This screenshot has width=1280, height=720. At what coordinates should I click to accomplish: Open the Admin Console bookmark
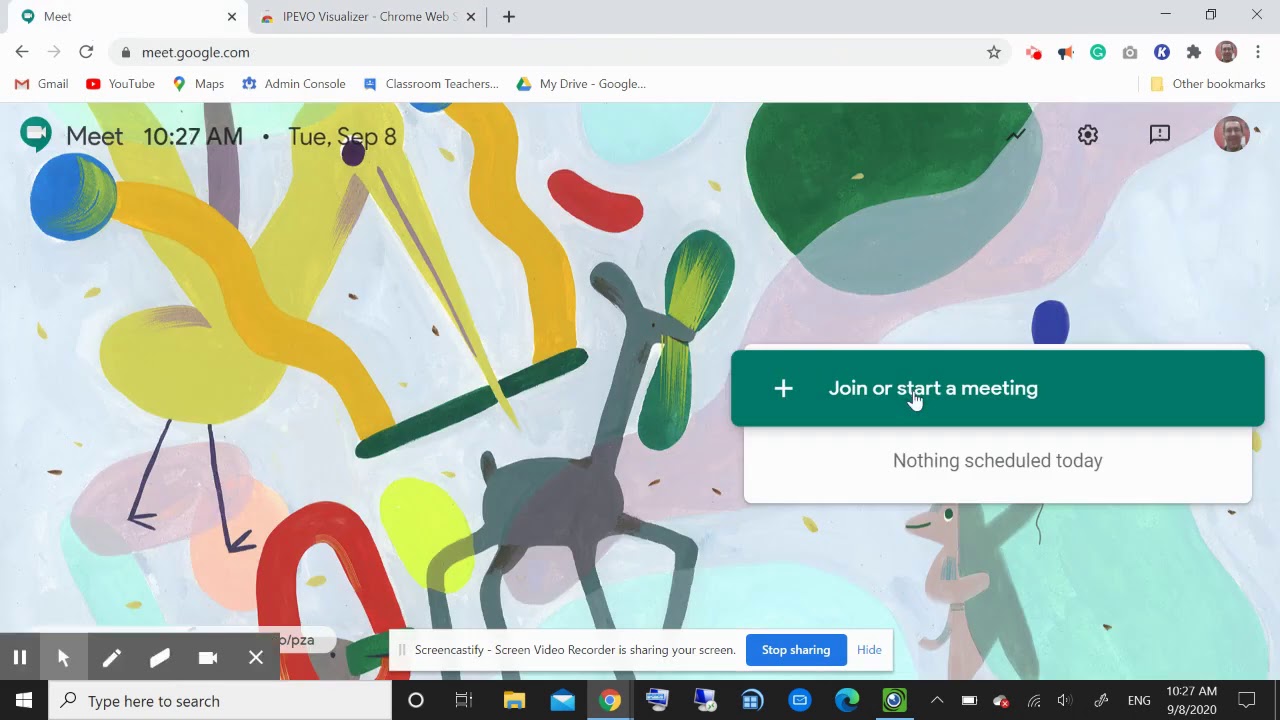point(294,84)
